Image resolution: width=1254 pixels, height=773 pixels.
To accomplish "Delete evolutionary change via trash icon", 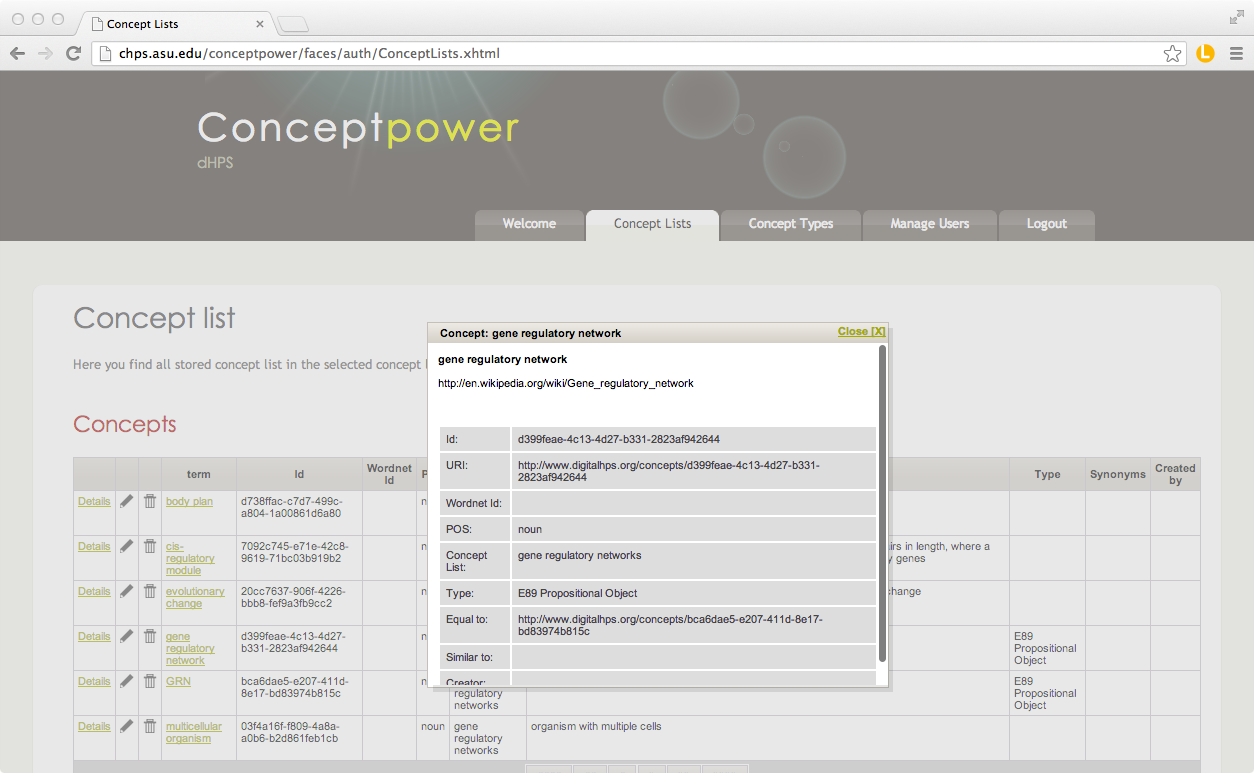I will (150, 591).
